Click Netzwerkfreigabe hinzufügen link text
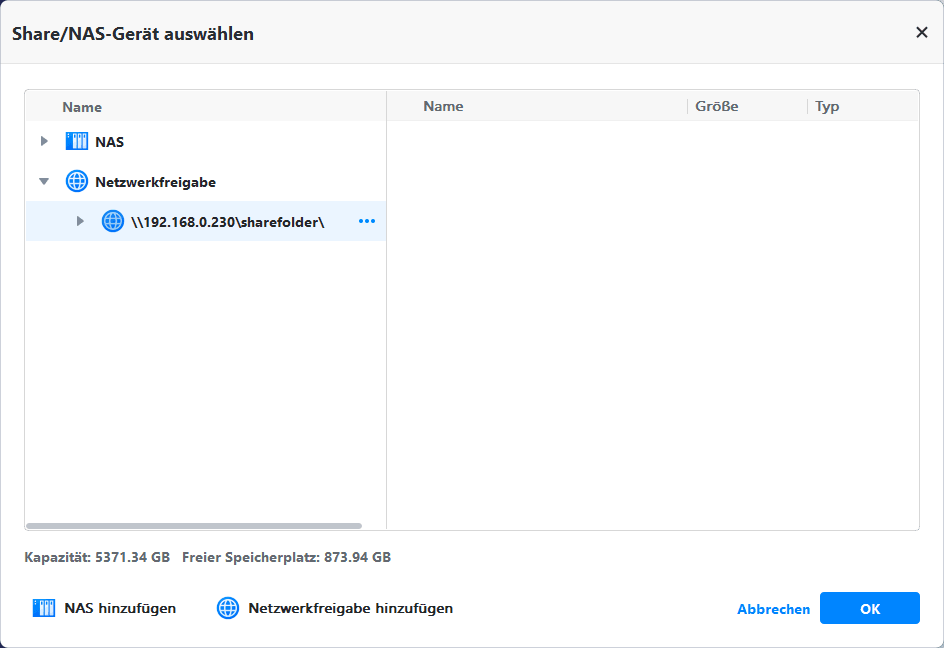944x648 pixels. 350,608
